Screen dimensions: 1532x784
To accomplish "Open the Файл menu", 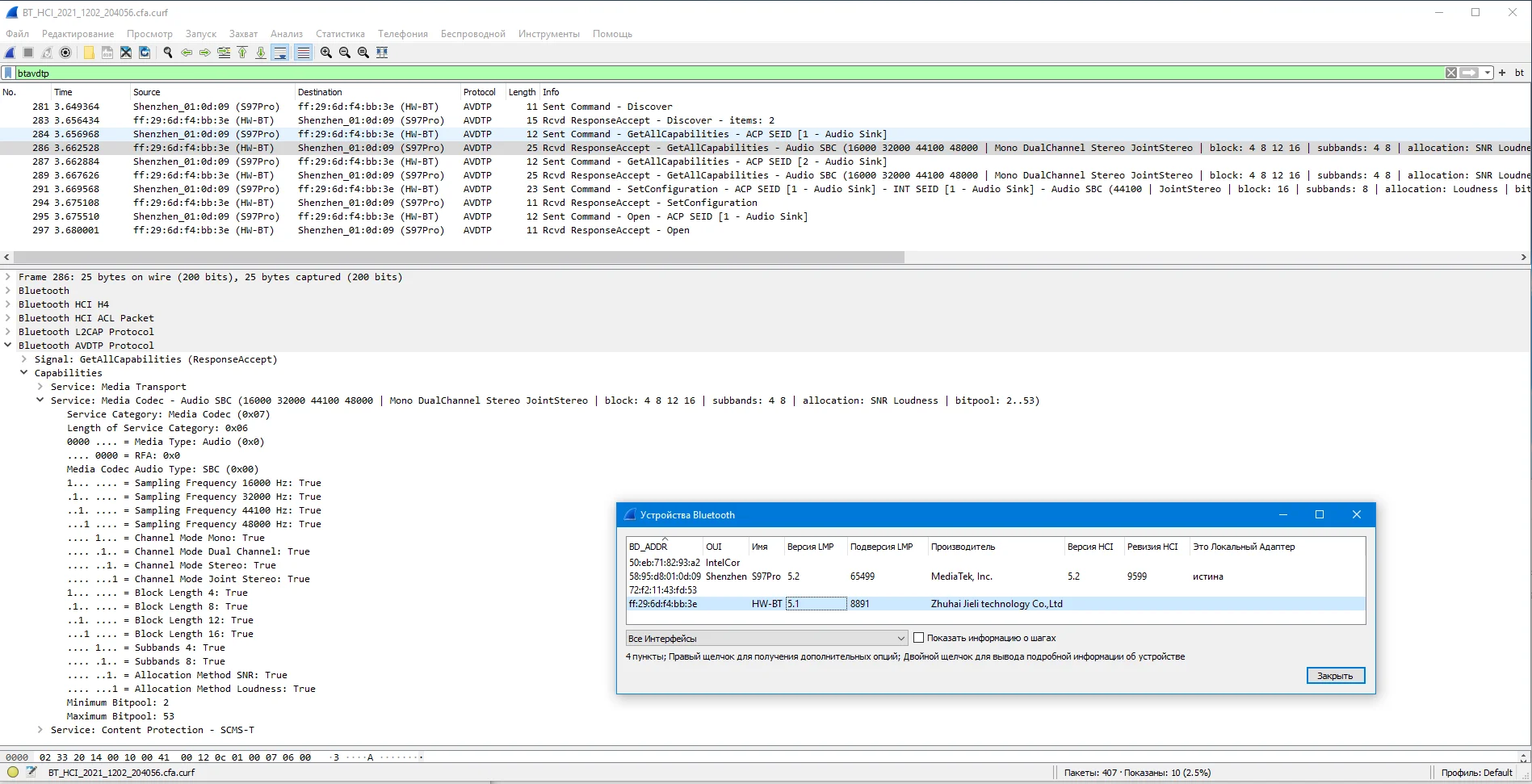I will [x=17, y=34].
